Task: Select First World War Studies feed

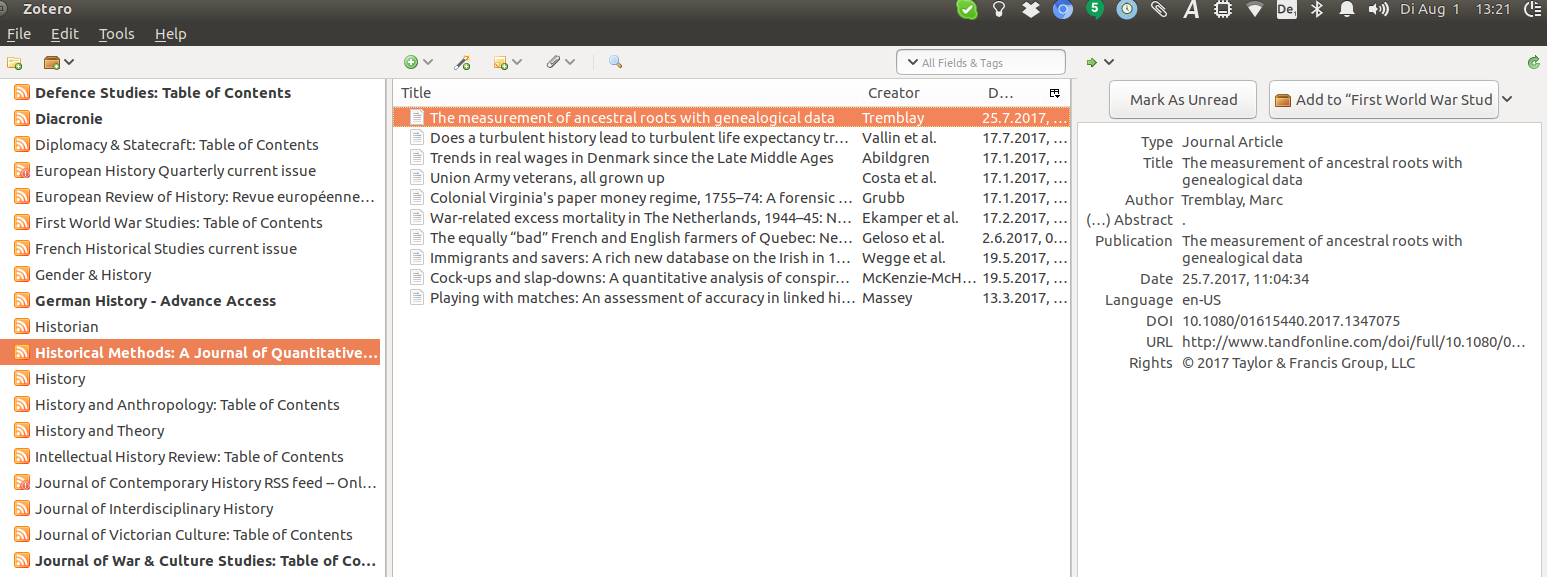Action: 190,223
